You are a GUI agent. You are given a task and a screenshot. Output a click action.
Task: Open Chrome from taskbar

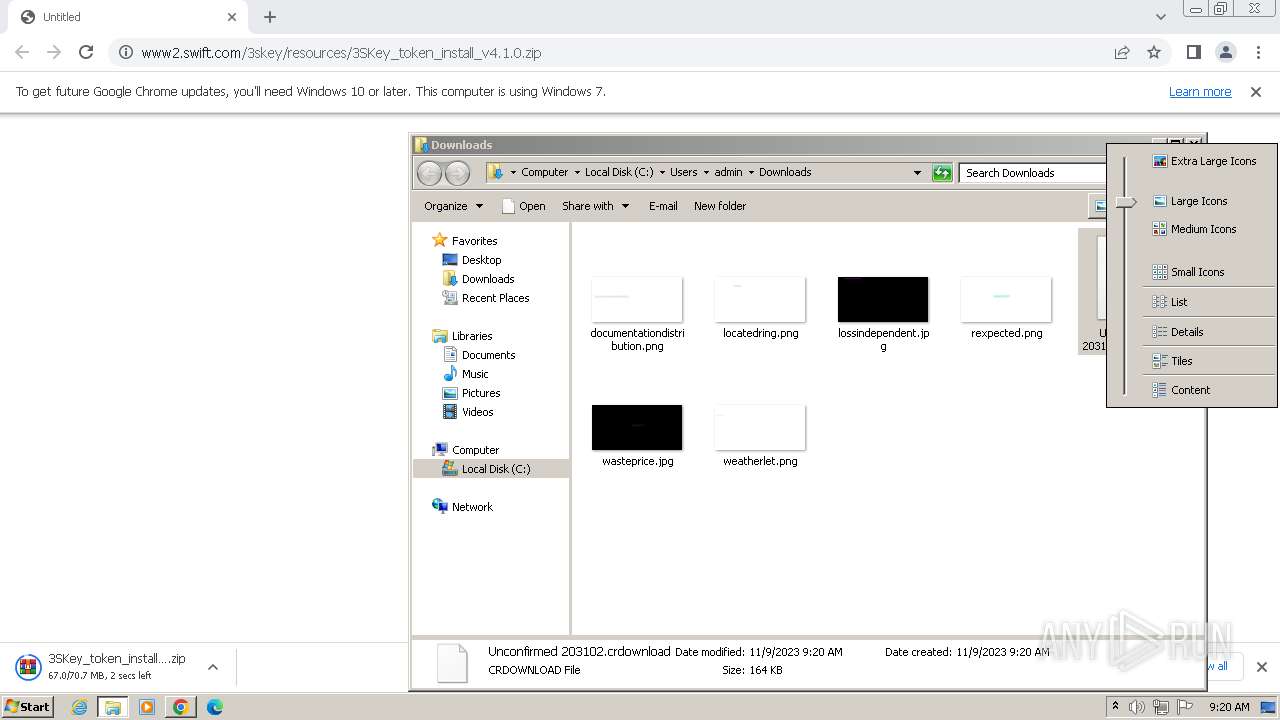(180, 707)
